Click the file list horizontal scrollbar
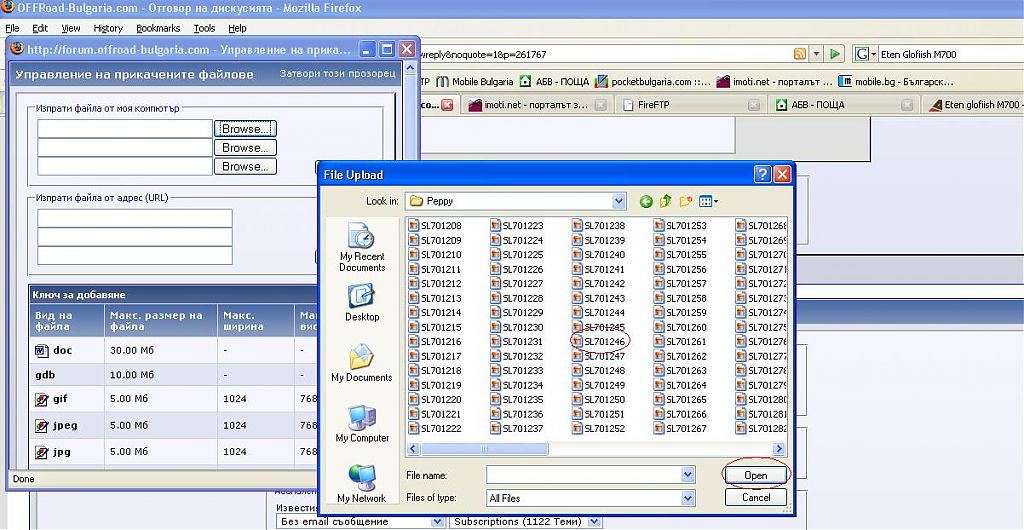Screen dimensions: 1024x530 [600, 449]
